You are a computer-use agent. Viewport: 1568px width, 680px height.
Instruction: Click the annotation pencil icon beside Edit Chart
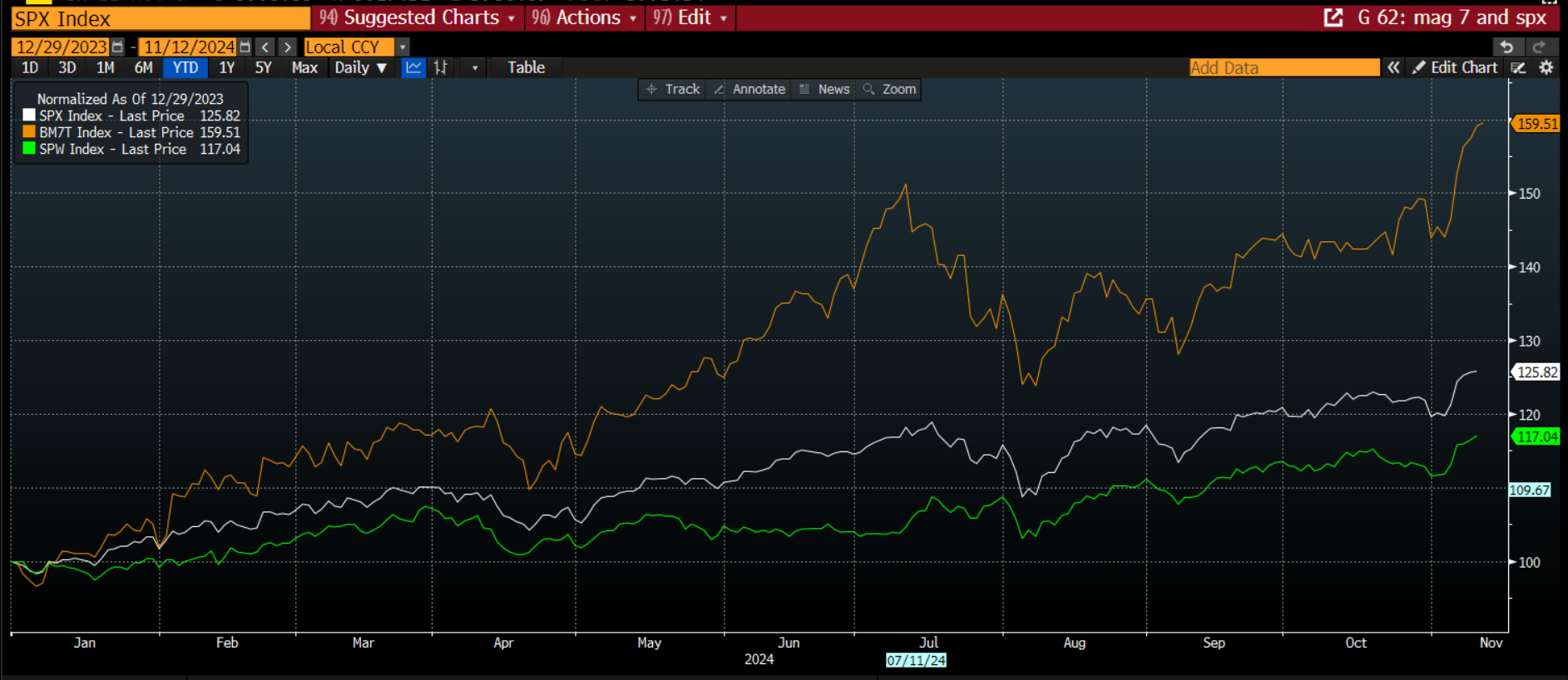pos(1519,67)
